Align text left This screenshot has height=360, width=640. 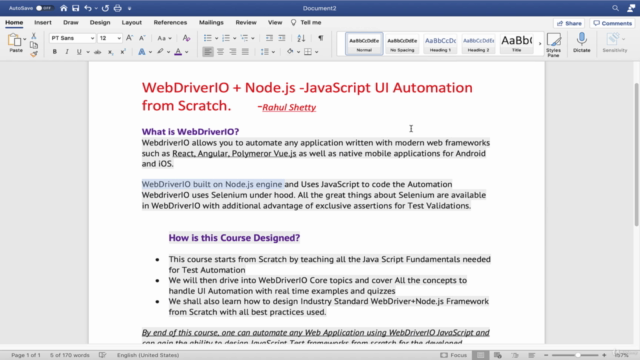[208, 52]
